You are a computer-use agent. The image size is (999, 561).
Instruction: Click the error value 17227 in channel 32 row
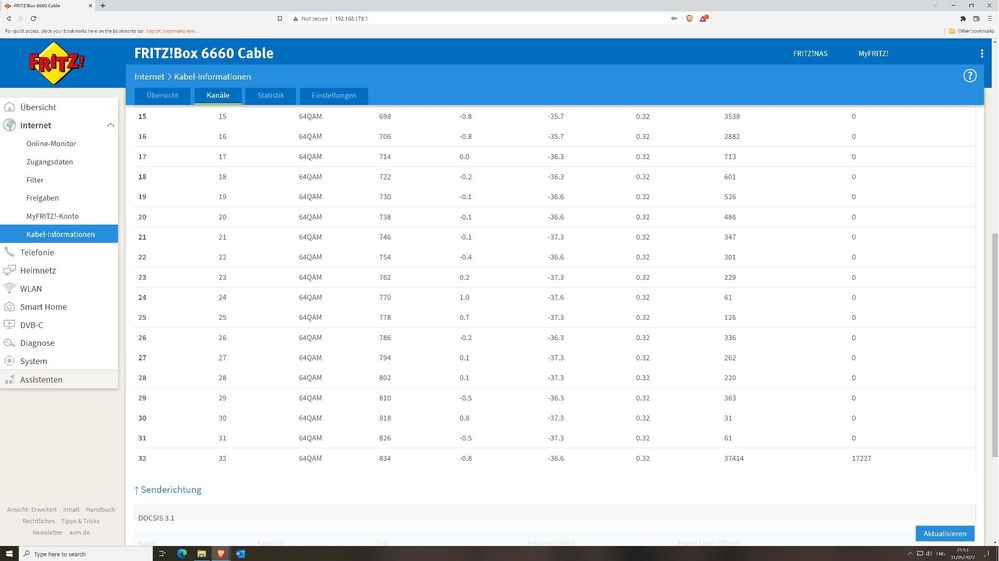tap(861, 458)
